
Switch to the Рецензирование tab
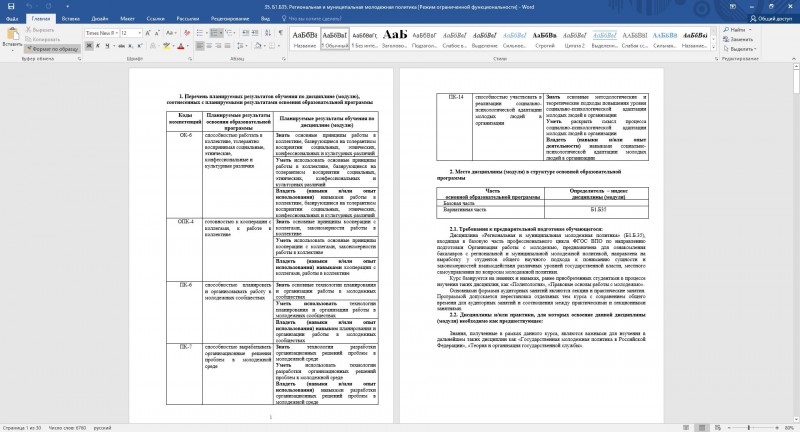(x=230, y=19)
